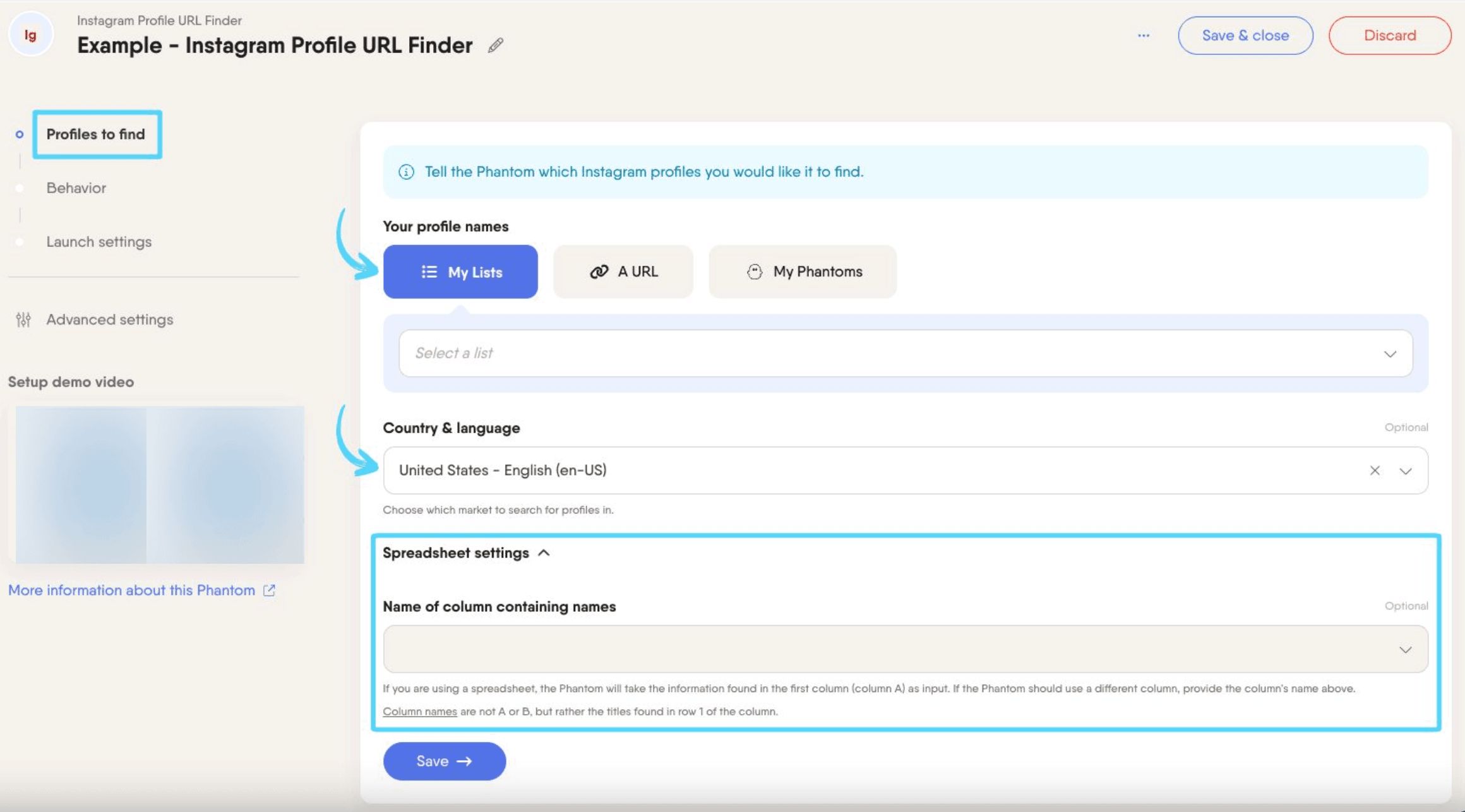Click the info icon in the blue banner

(406, 172)
